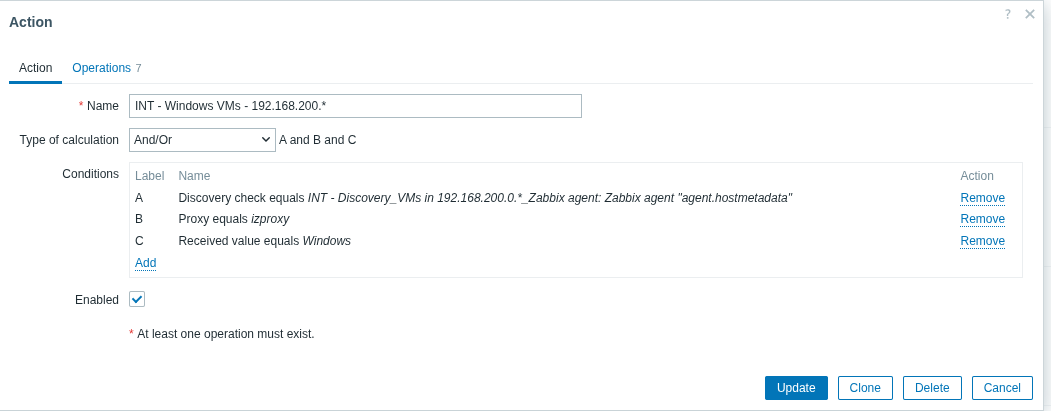
Task: Click inside the Name input field
Action: [x=355, y=106]
